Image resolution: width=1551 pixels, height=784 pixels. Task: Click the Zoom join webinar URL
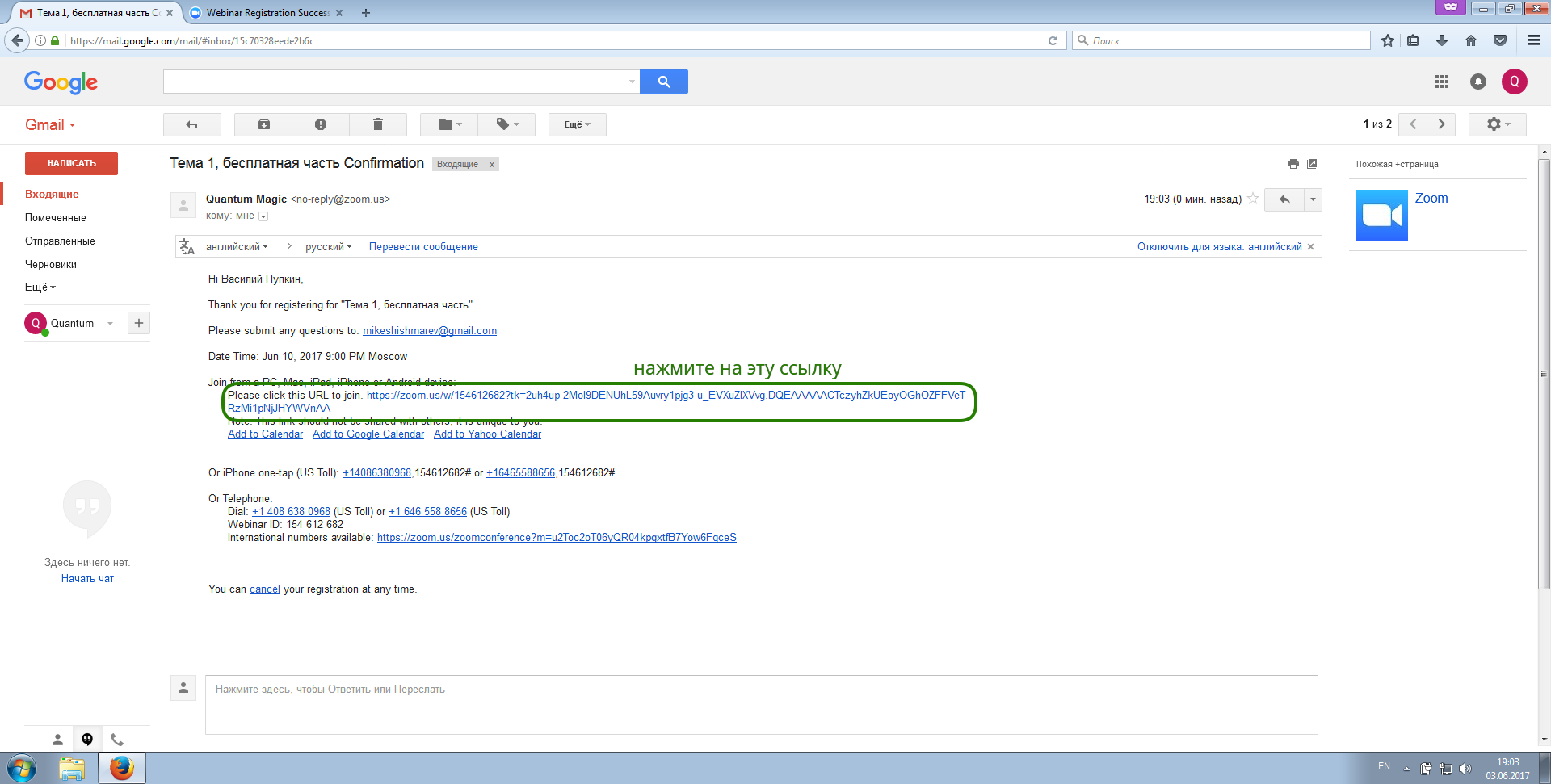[666, 396]
